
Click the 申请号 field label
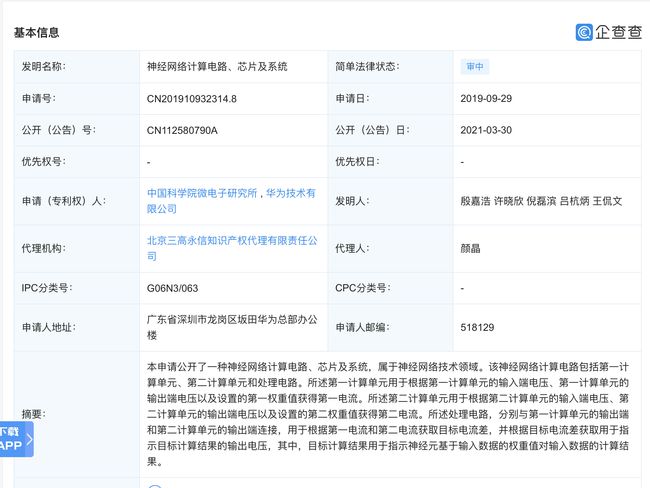coord(39,99)
